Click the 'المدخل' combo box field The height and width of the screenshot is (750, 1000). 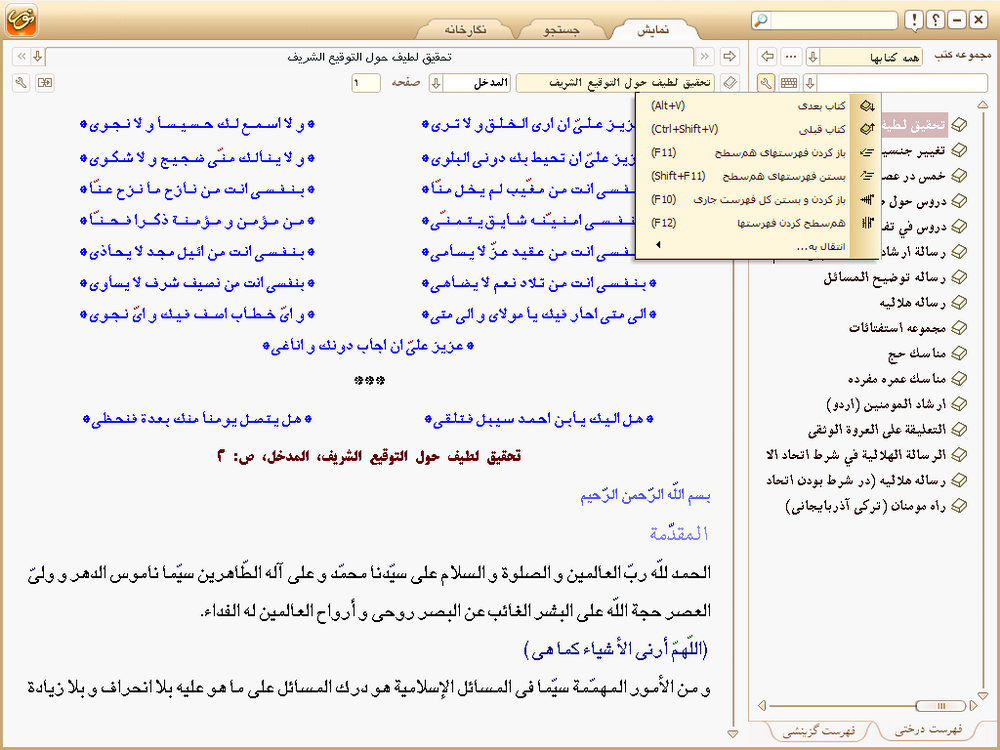pos(476,83)
